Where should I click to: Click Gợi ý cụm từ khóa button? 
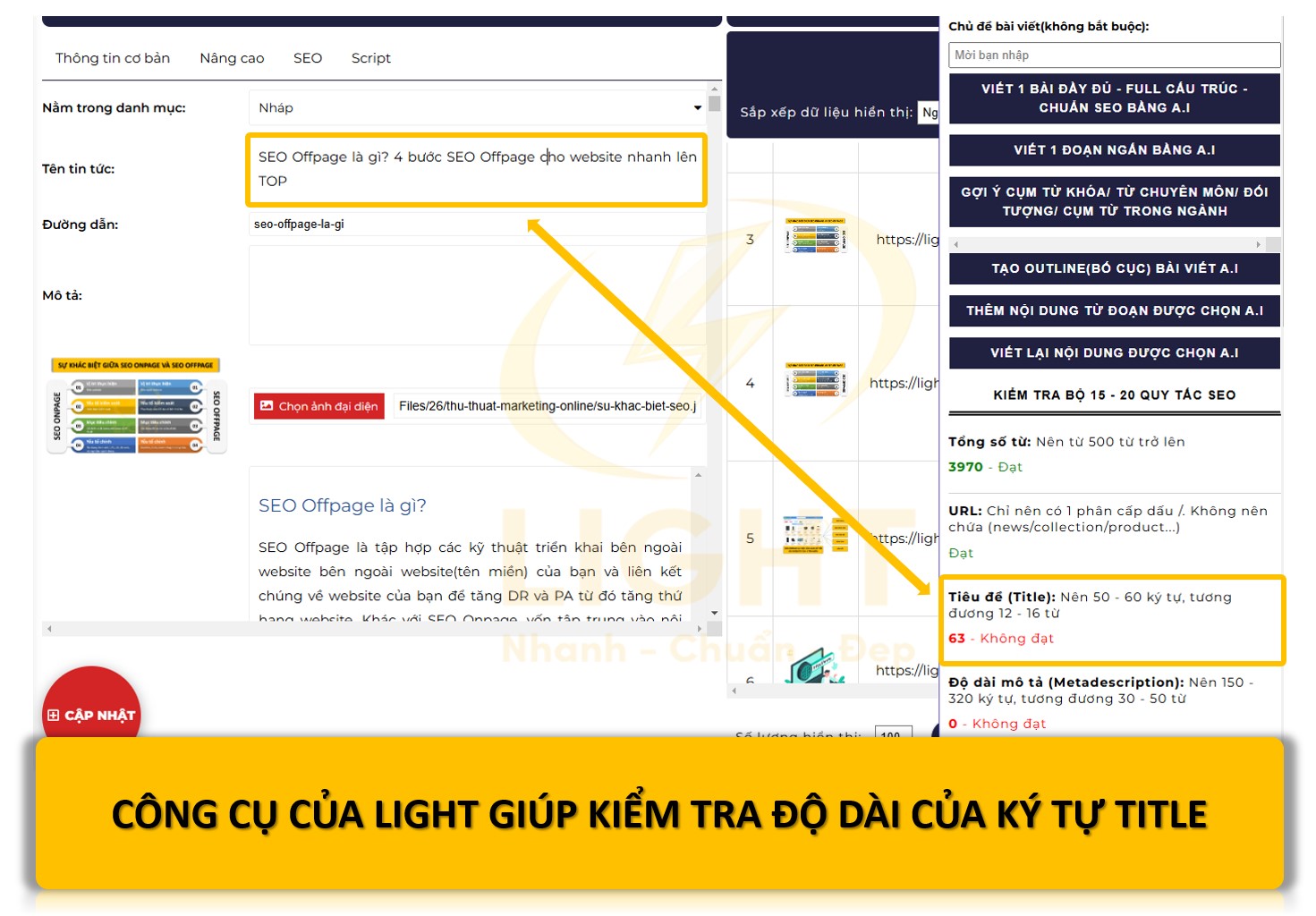pos(1115,201)
